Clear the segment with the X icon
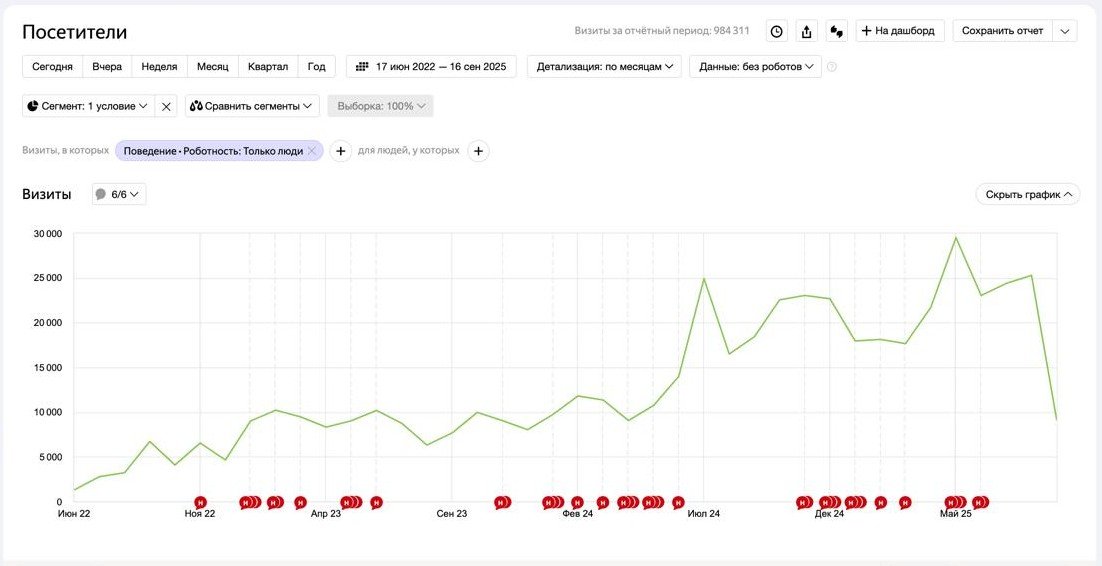Viewport: 1102px width, 566px height. tap(167, 106)
